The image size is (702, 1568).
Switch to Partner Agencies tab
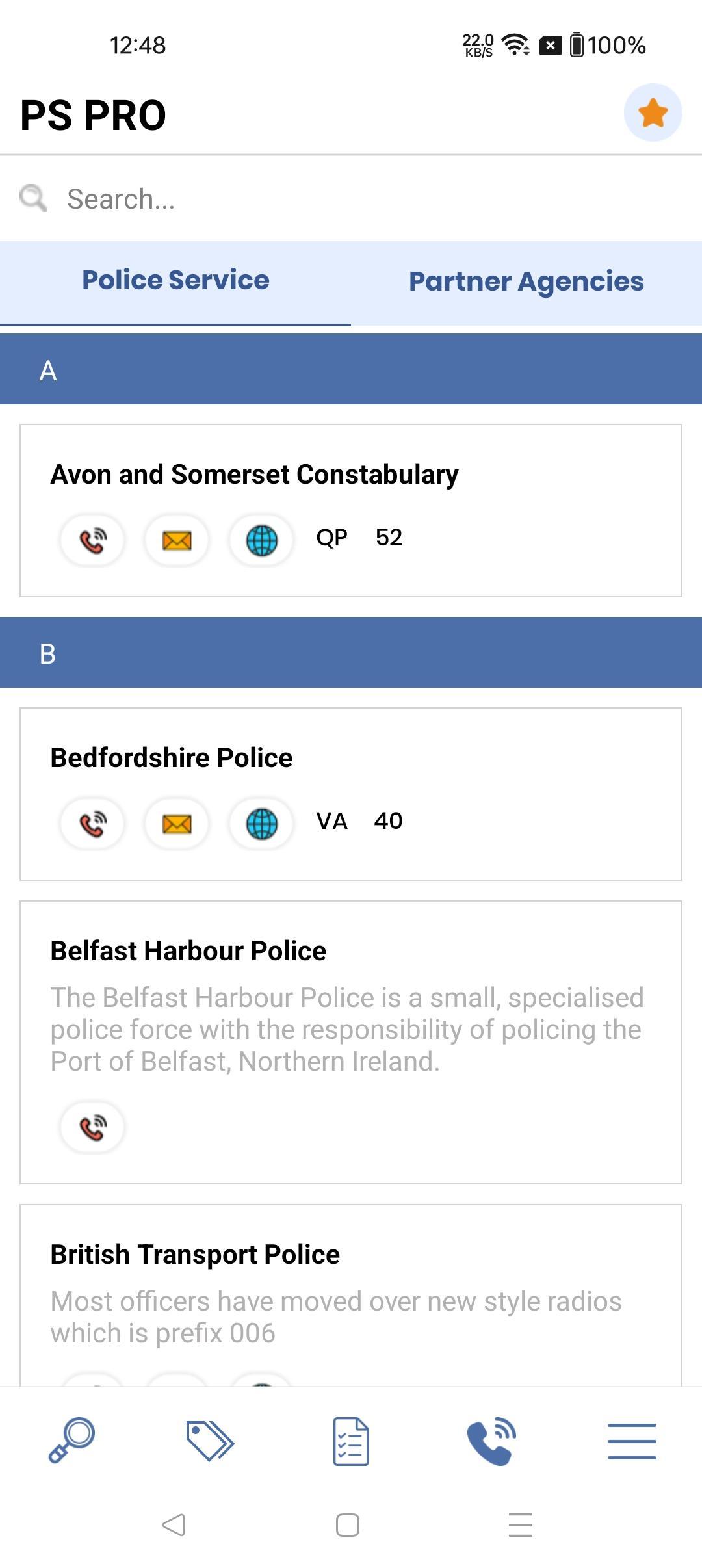tap(526, 282)
